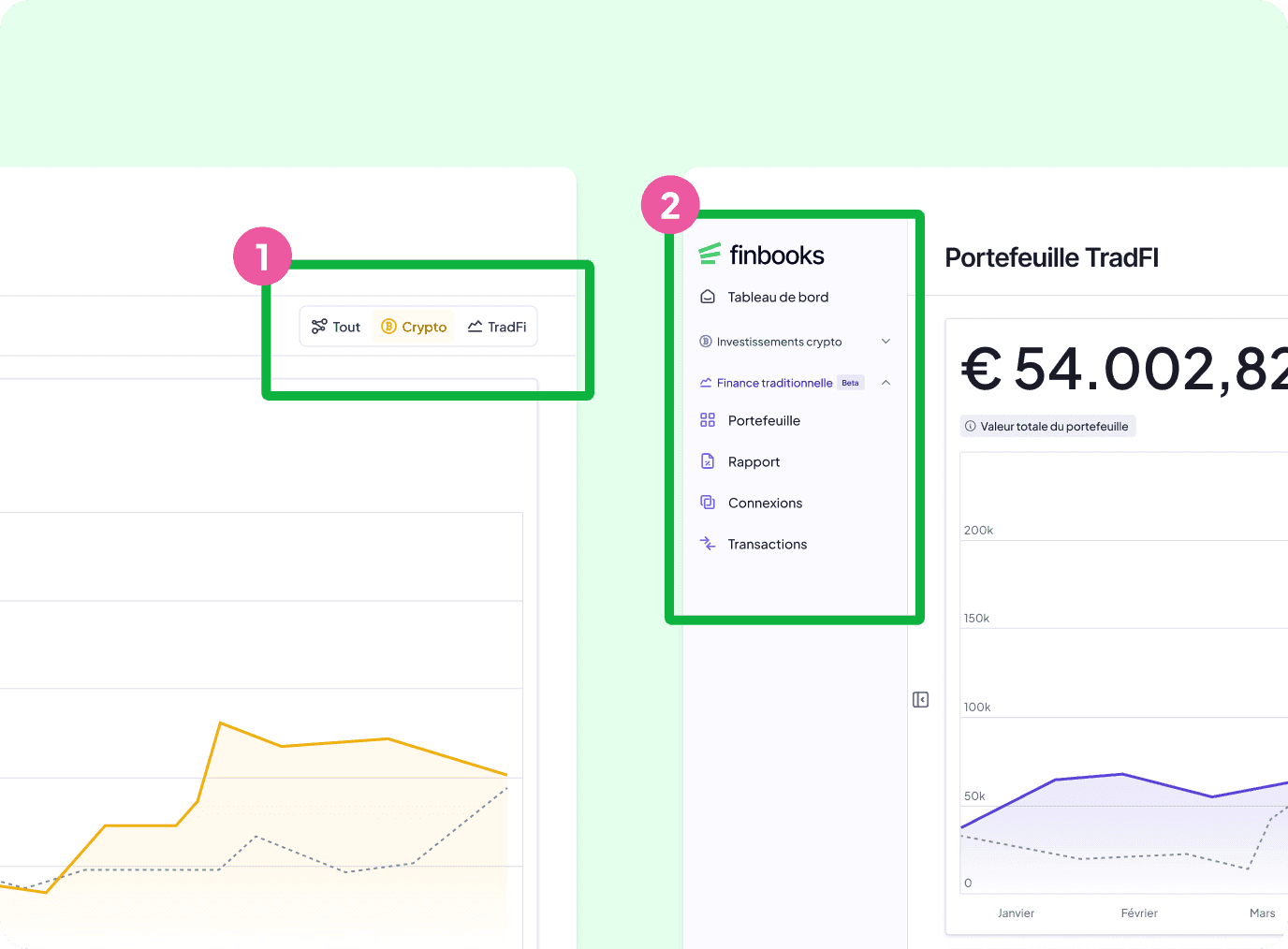Go to Portefeuille in the sidebar

pyautogui.click(x=765, y=420)
